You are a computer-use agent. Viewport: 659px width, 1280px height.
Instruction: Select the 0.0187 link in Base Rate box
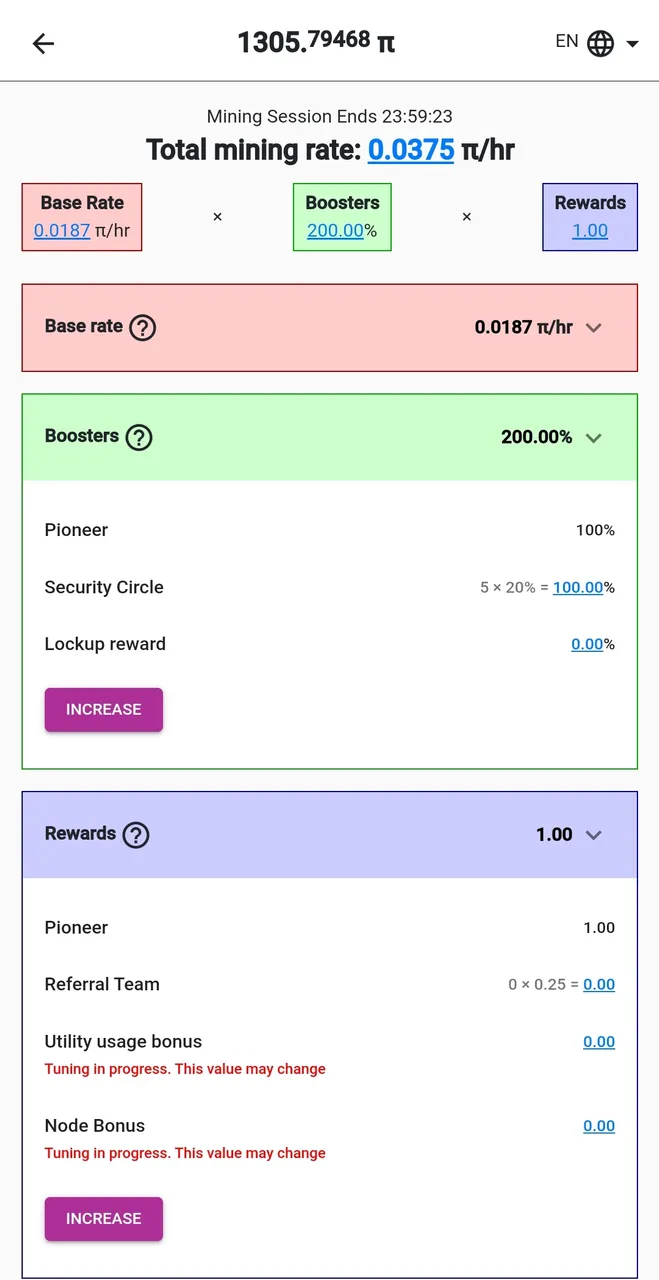point(62,230)
